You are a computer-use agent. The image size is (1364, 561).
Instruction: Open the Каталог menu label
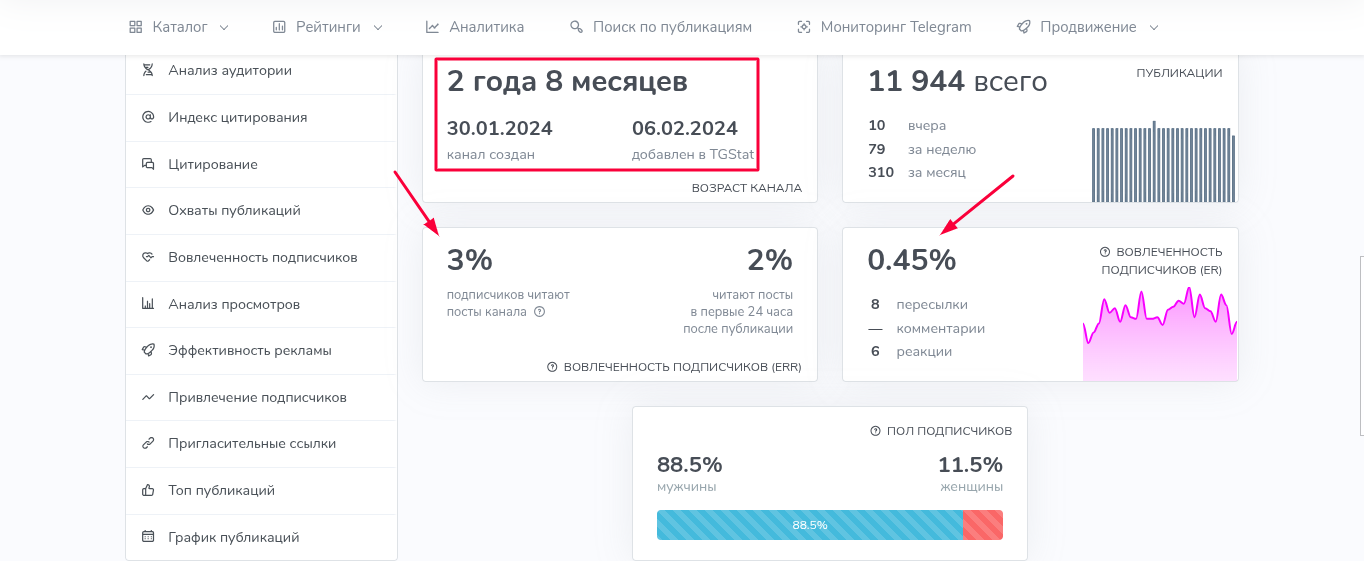point(180,27)
